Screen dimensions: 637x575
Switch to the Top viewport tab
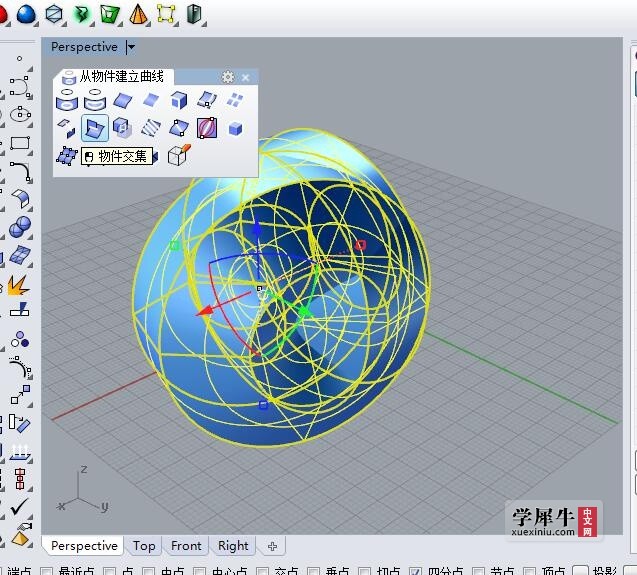144,546
